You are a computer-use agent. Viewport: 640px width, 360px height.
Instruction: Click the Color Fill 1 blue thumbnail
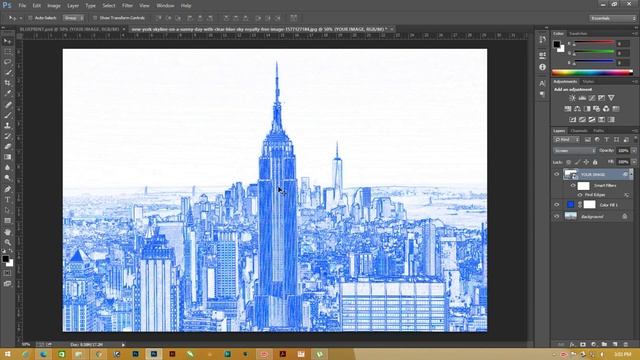tap(571, 204)
